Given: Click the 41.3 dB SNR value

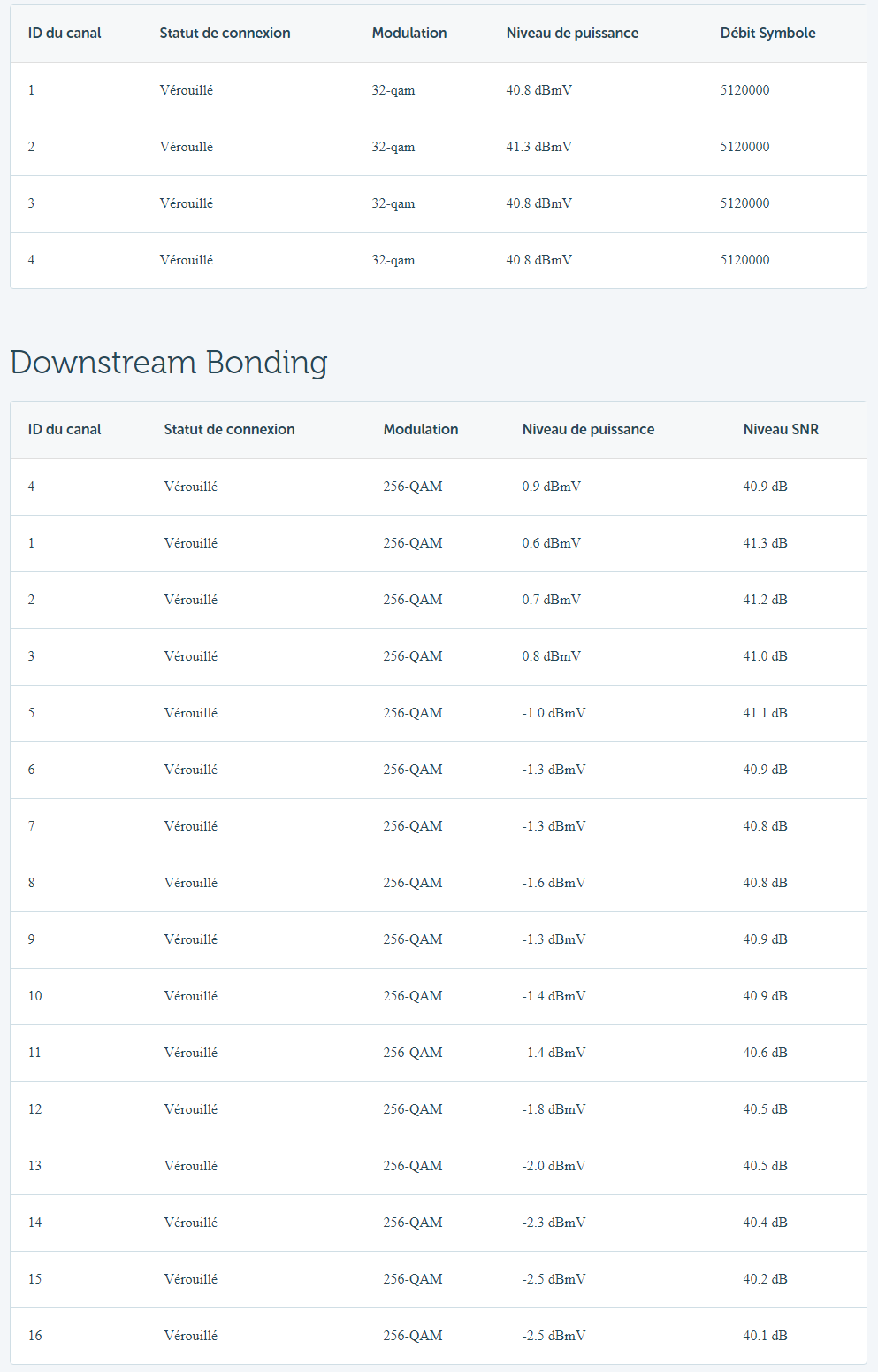Looking at the screenshot, I should (765, 543).
